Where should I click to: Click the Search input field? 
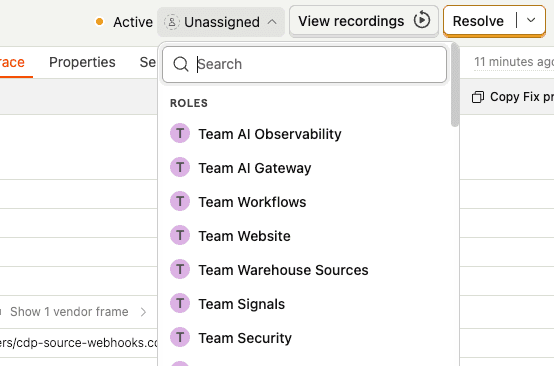click(x=305, y=65)
